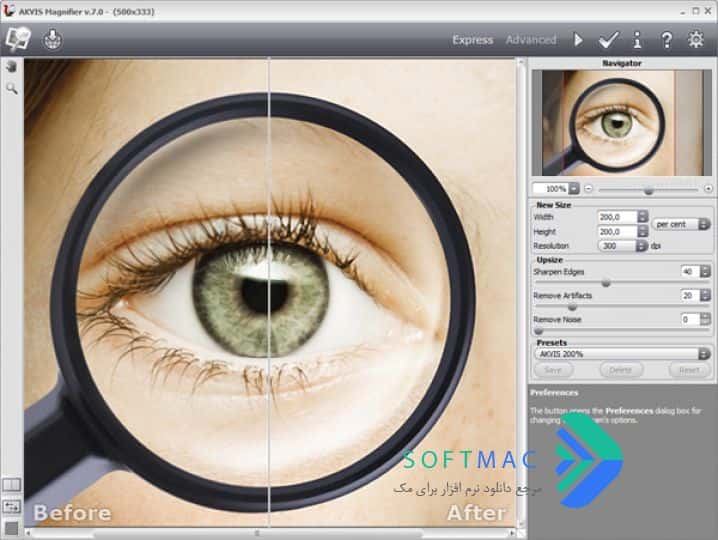
Task: Toggle the split before/after view icon
Action: pyautogui.click(x=11, y=485)
